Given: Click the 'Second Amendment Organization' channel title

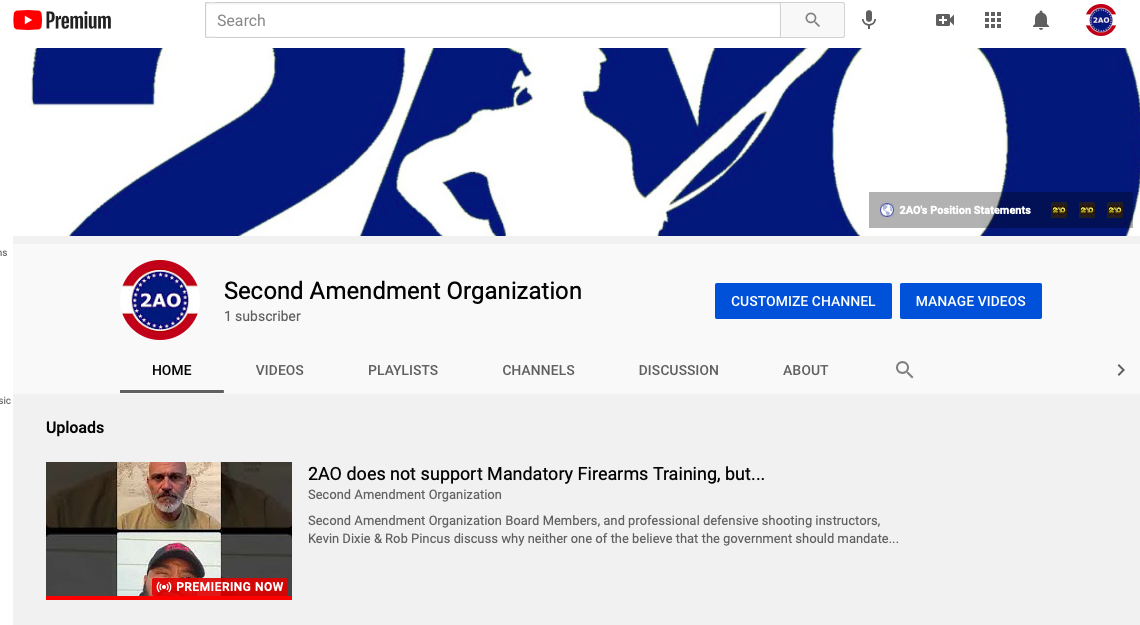Looking at the screenshot, I should [x=403, y=291].
